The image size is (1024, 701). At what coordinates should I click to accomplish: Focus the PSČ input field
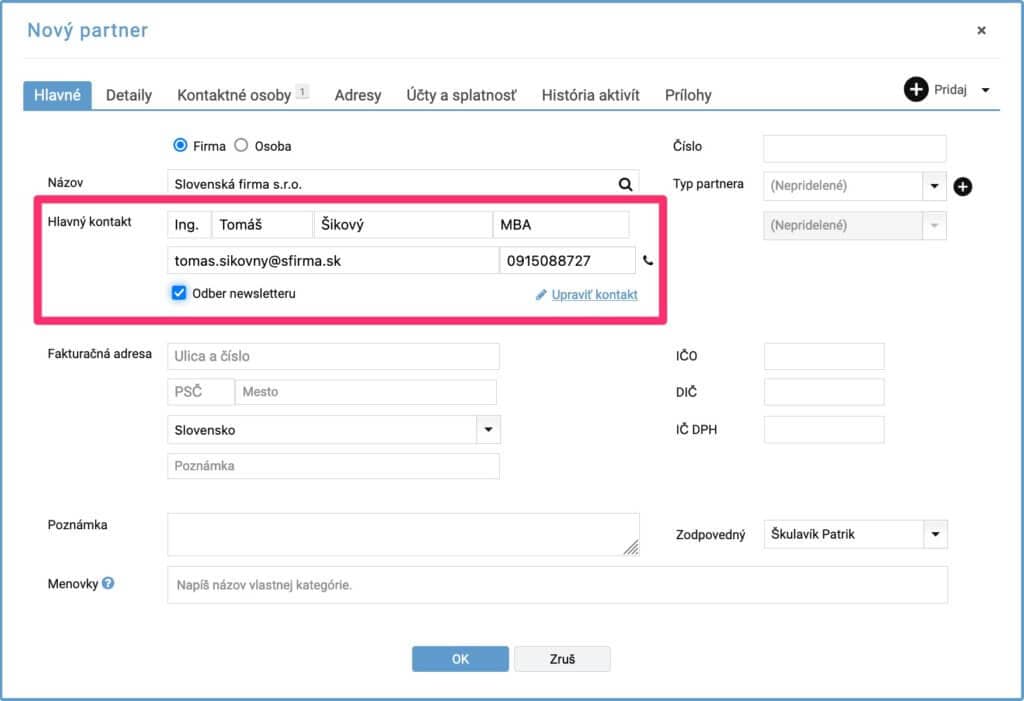tap(200, 391)
